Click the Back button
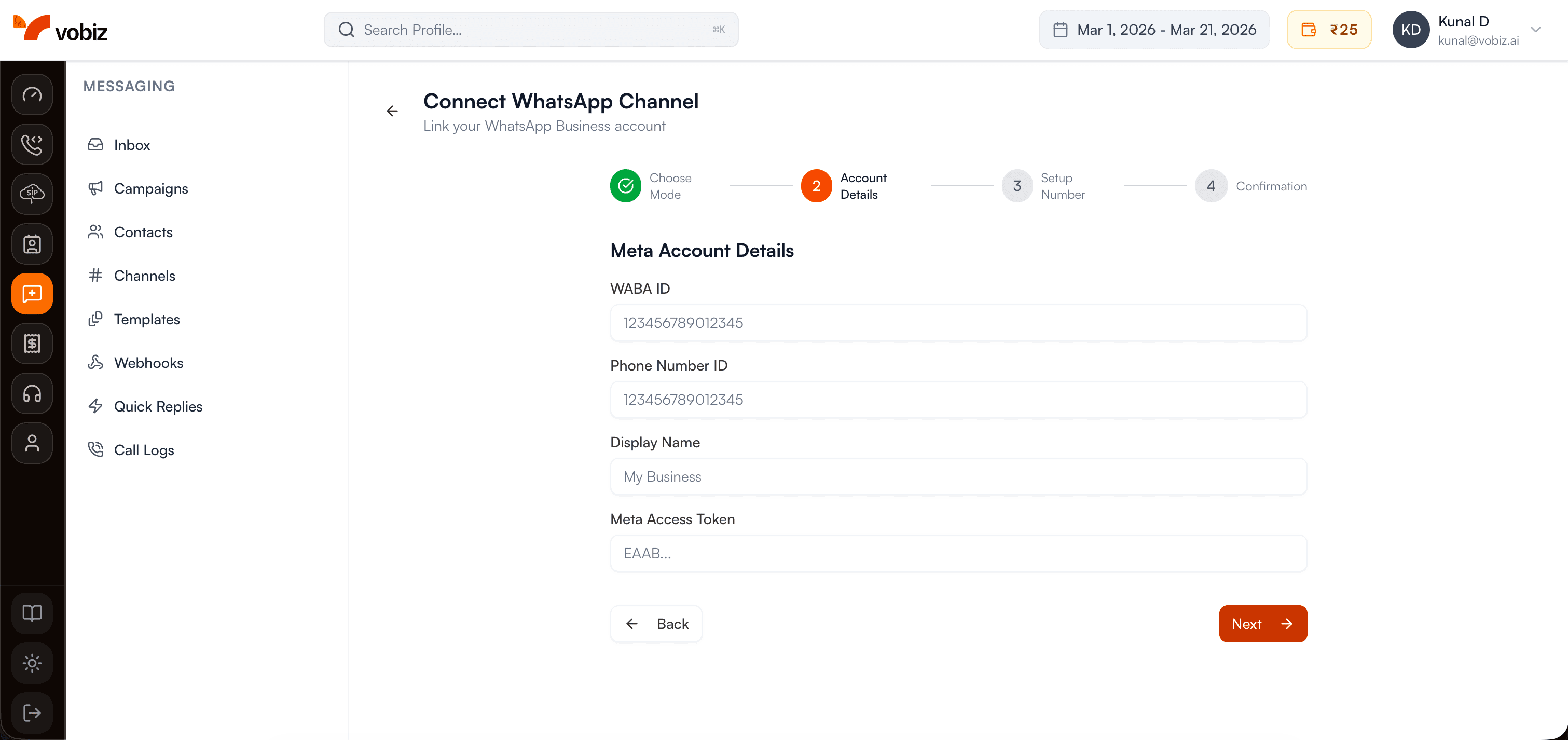1568x740 pixels. pos(656,623)
